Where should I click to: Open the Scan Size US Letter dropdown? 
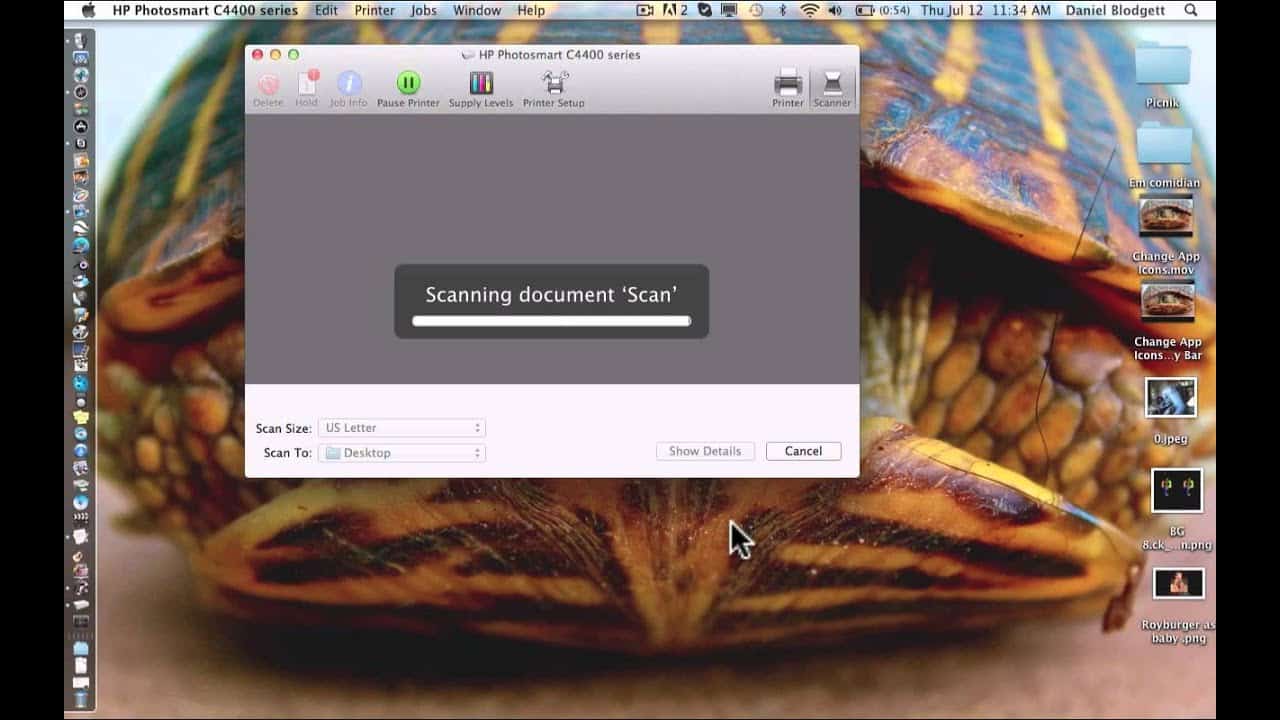401,428
